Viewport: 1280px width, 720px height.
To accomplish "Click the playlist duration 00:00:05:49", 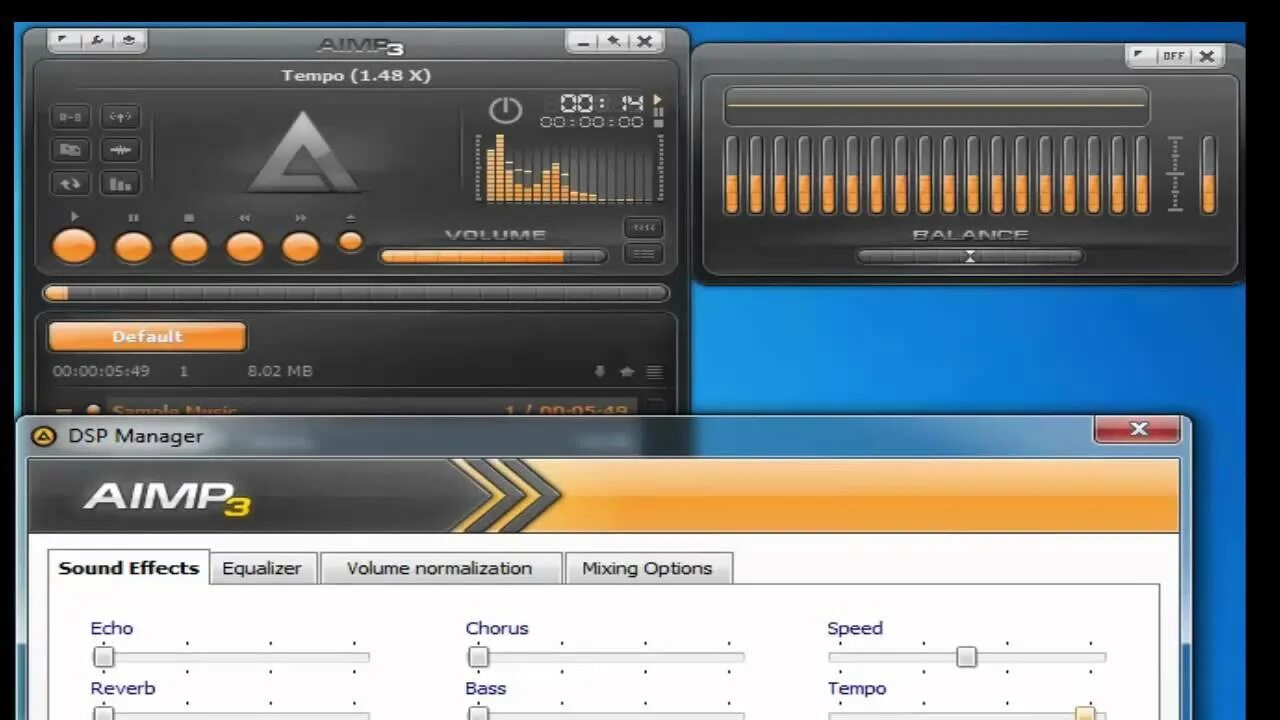I will pos(101,371).
